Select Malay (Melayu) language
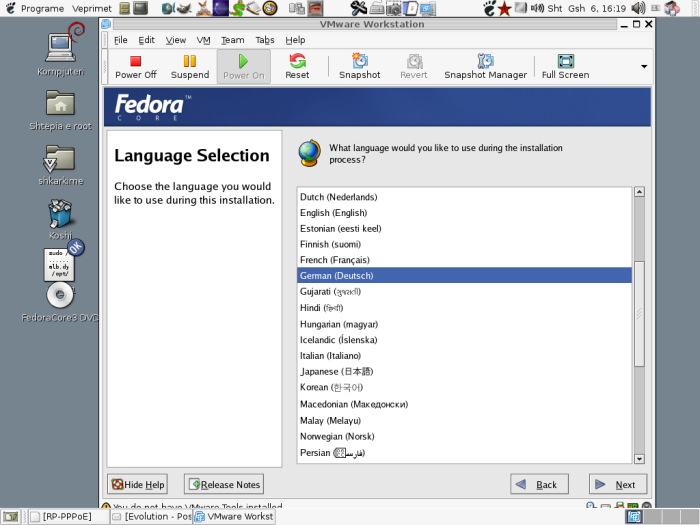700x525 pixels. [x=464, y=421]
